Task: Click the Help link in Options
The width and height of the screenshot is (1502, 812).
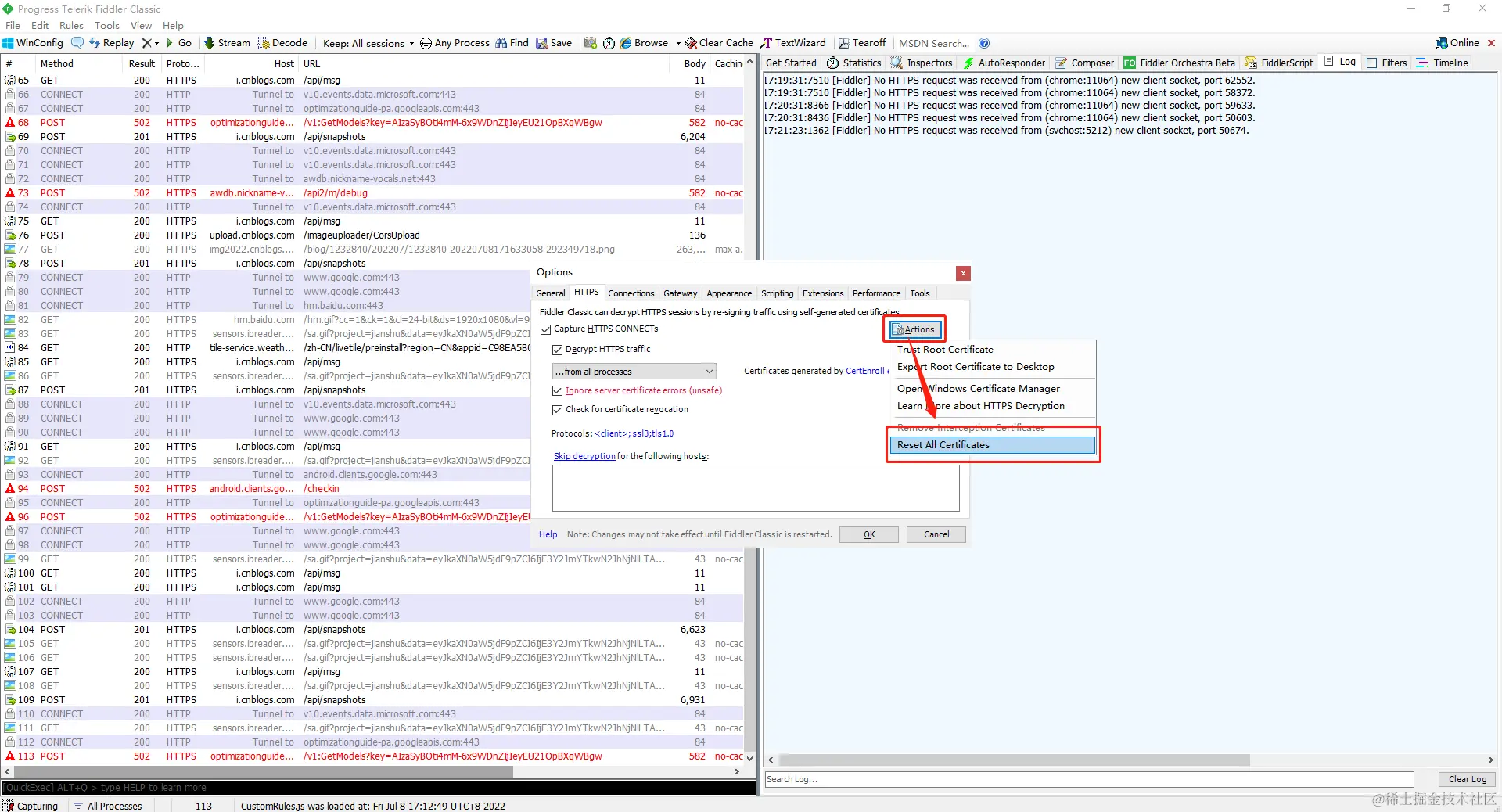Action: pyautogui.click(x=548, y=535)
